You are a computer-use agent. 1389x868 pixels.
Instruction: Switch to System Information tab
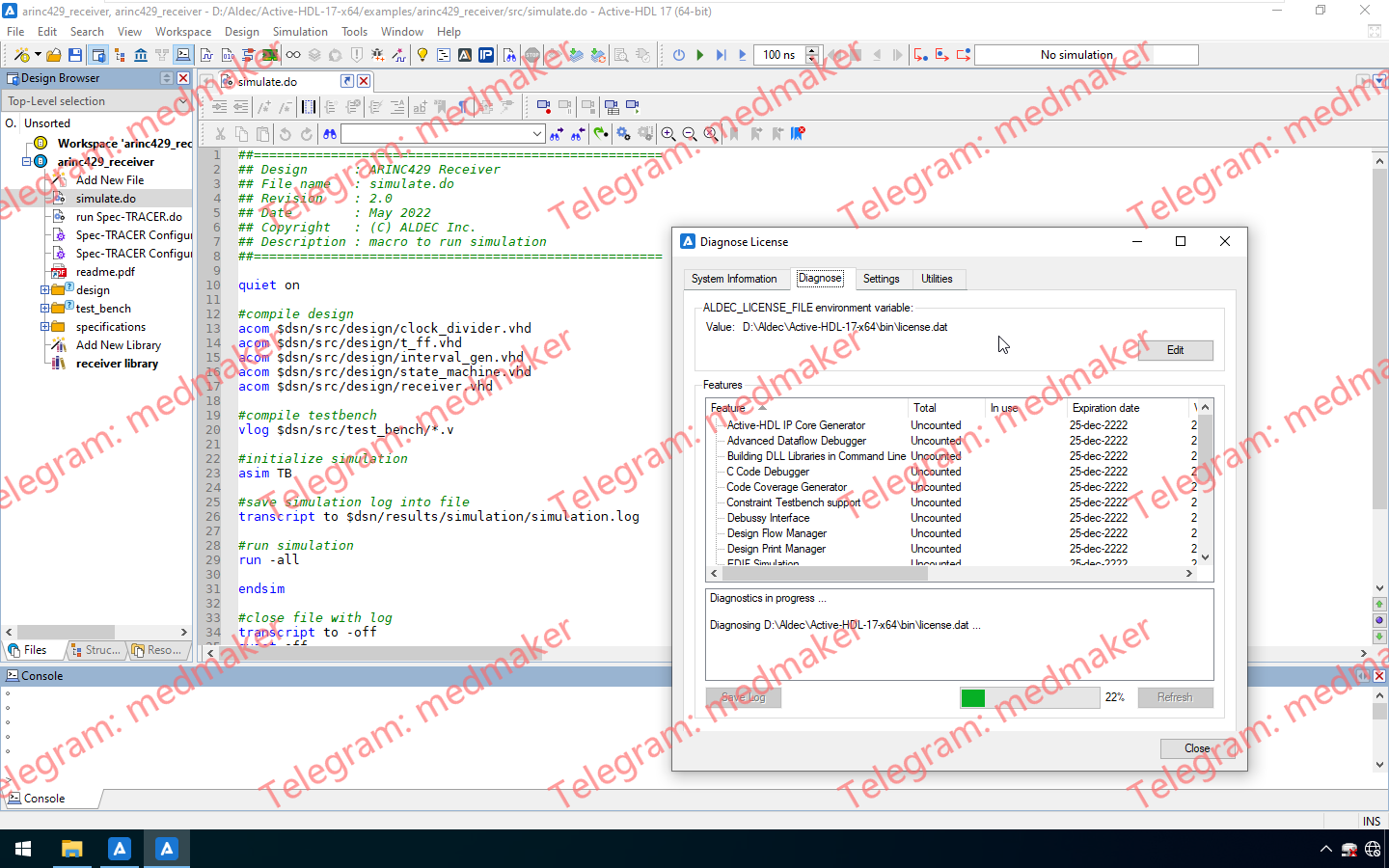pyautogui.click(x=734, y=279)
